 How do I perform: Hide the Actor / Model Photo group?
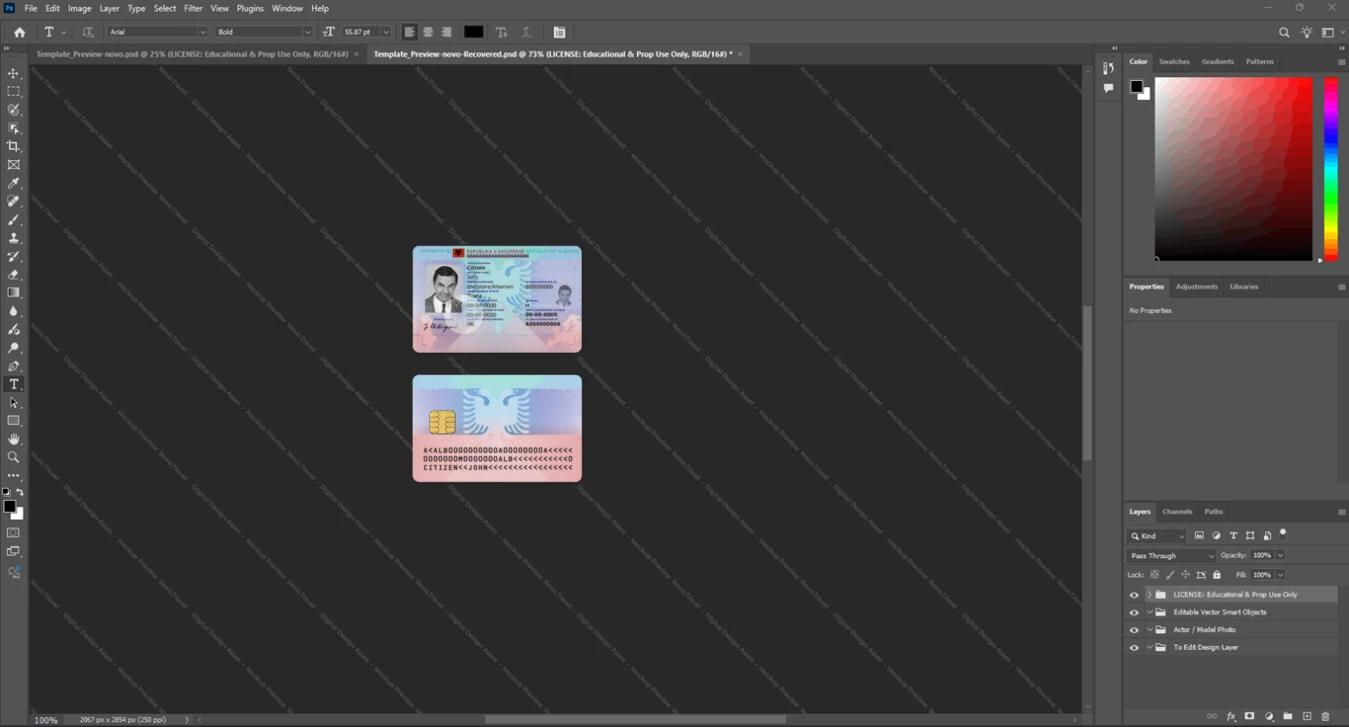[1134, 630]
